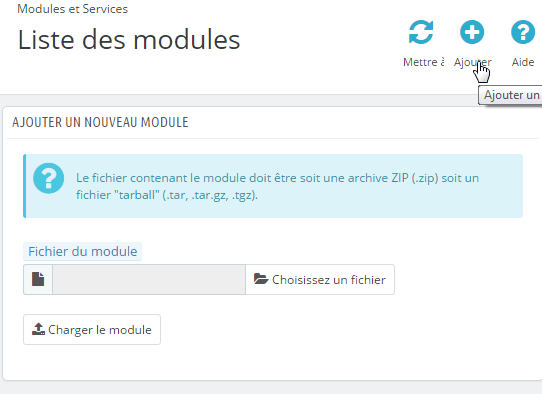Click the empty module file path field

pyautogui.click(x=149, y=280)
